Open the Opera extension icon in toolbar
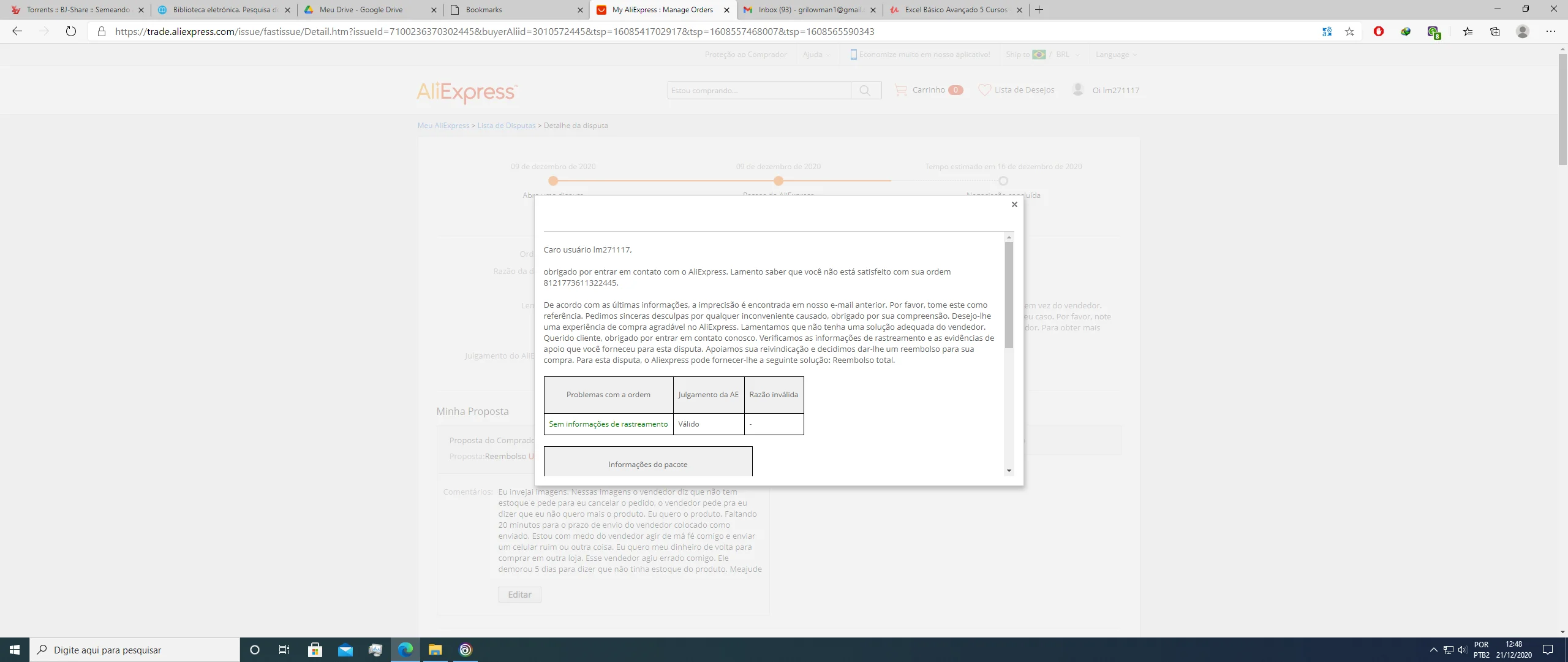 coord(1378,31)
